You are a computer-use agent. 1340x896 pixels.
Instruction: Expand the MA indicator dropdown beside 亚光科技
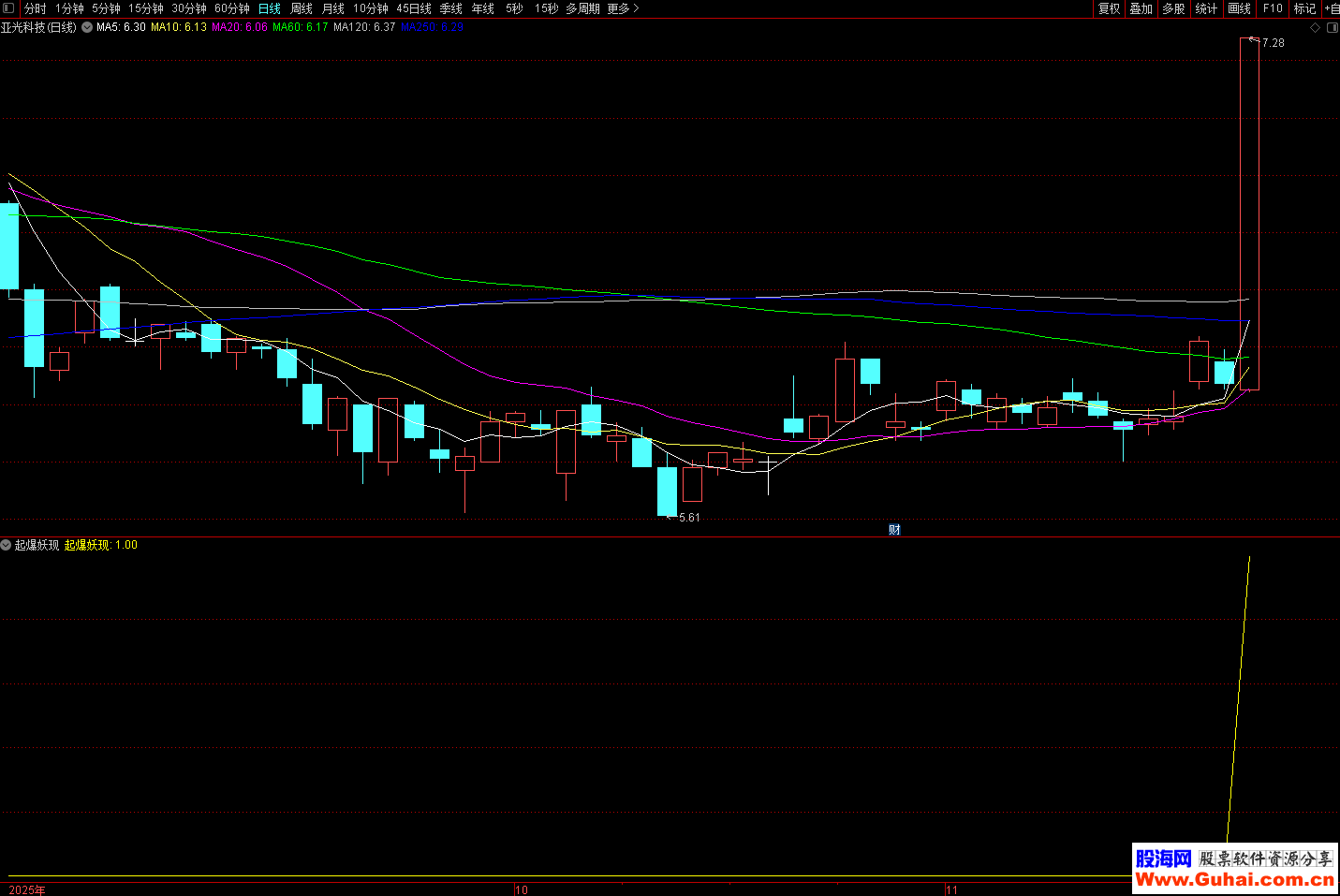87,28
